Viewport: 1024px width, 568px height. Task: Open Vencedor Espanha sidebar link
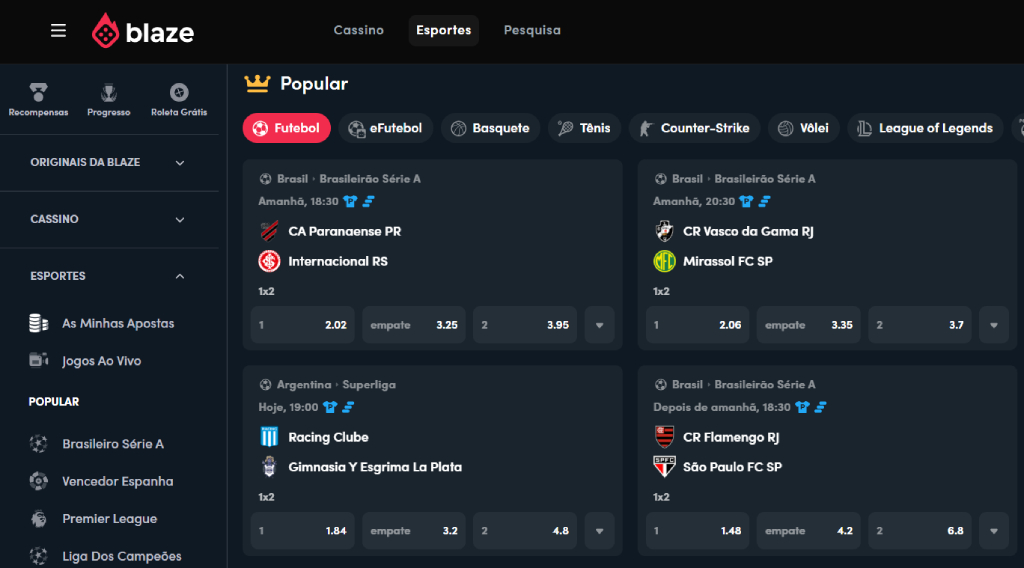click(118, 481)
